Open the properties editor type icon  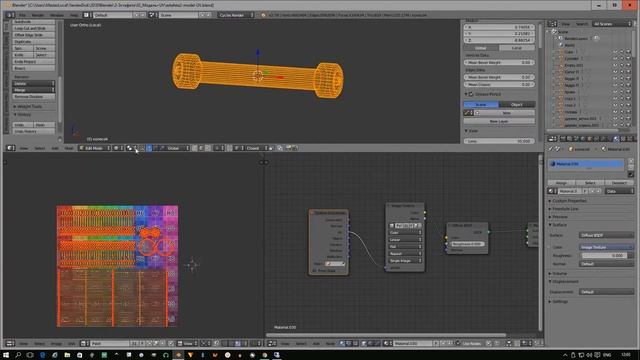pyautogui.click(x=552, y=139)
